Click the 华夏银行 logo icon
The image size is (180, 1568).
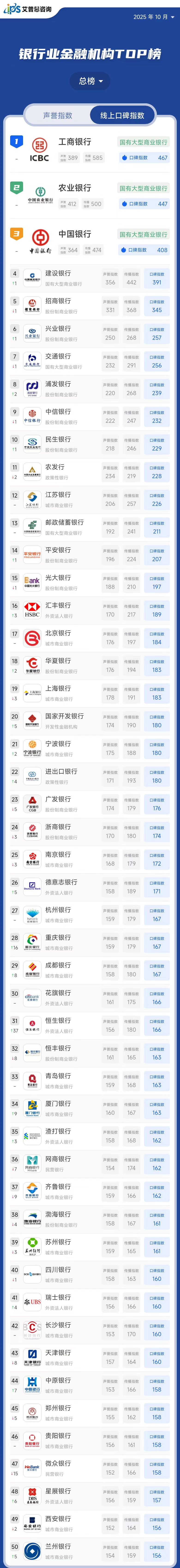(x=32, y=665)
